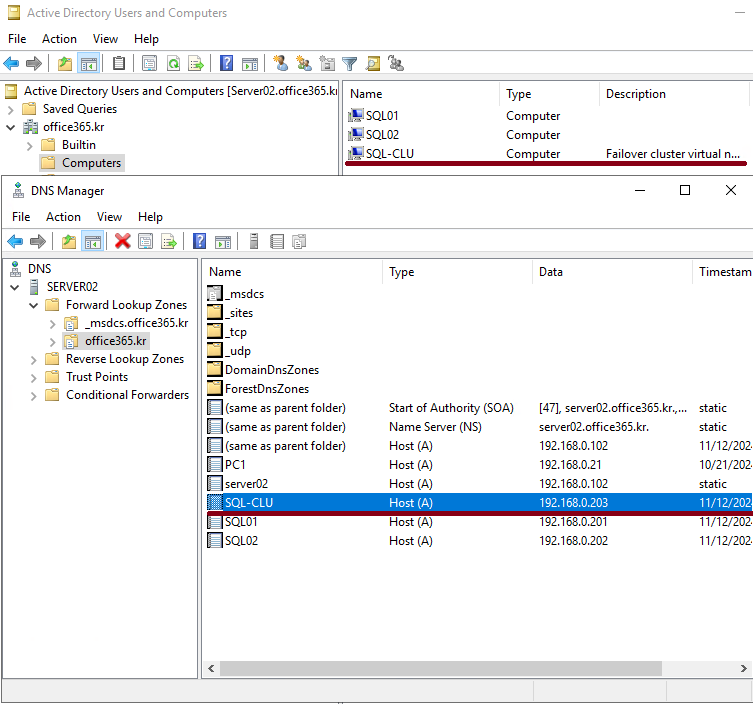Open the _tcp folder in DNS zone

[228, 332]
